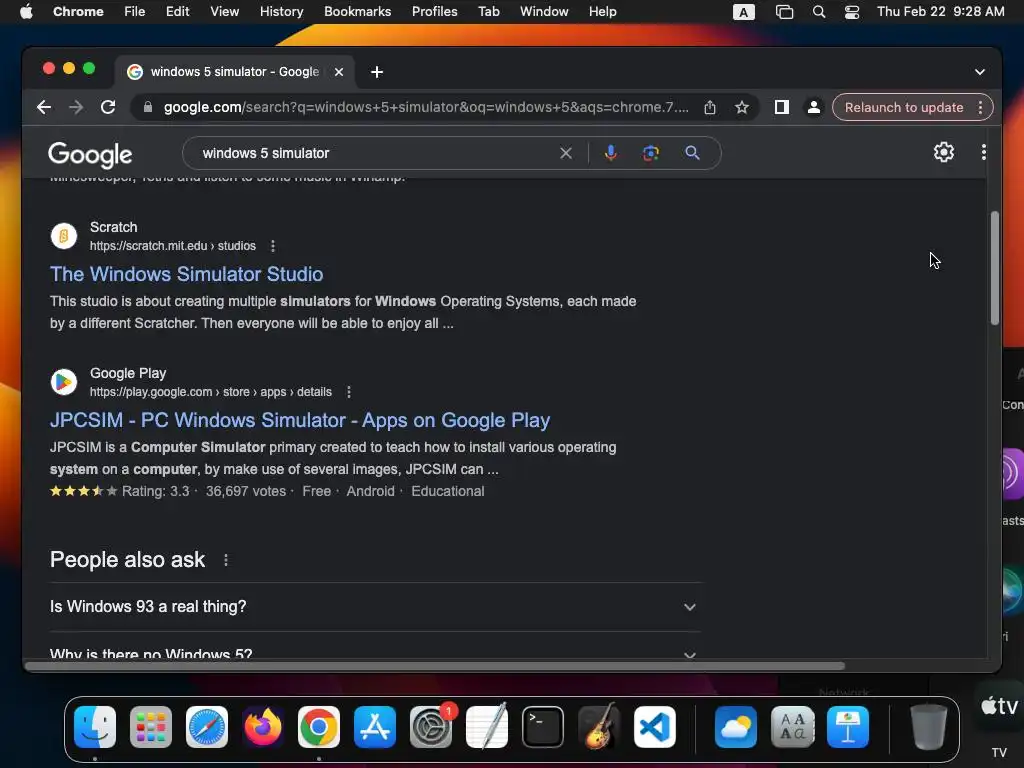The height and width of the screenshot is (768, 1024).
Task: Open the Profiles menu
Action: (x=434, y=11)
